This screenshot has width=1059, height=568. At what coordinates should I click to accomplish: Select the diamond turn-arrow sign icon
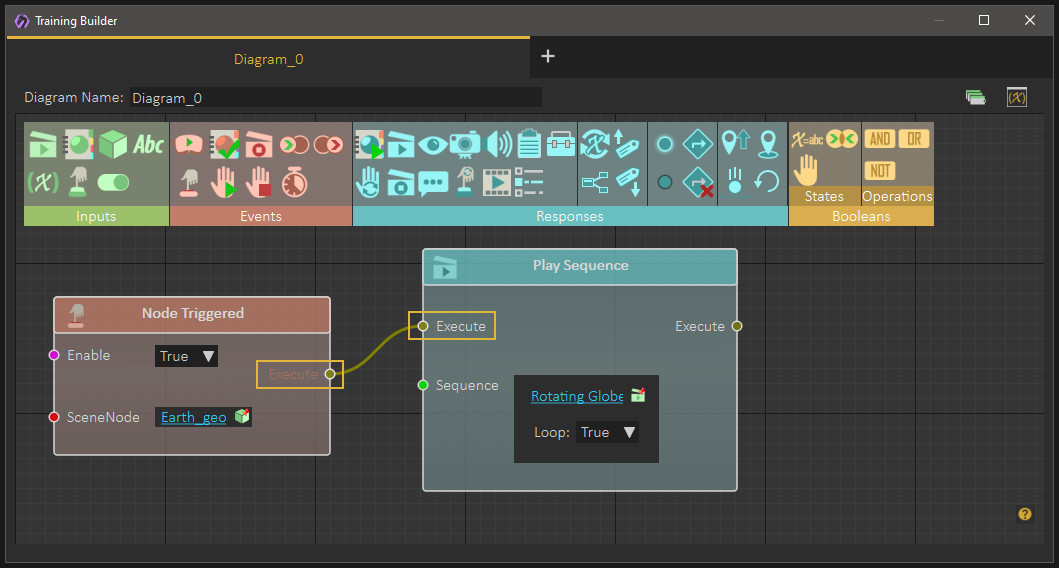(x=698, y=144)
